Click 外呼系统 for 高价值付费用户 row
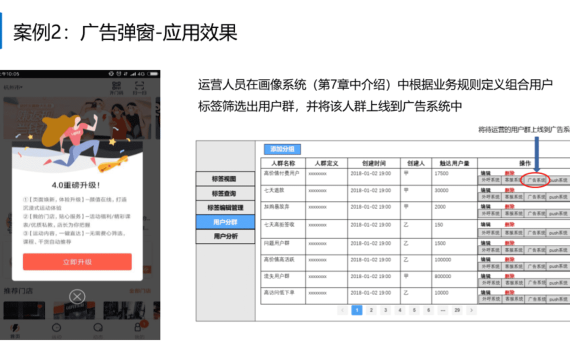 point(490,180)
